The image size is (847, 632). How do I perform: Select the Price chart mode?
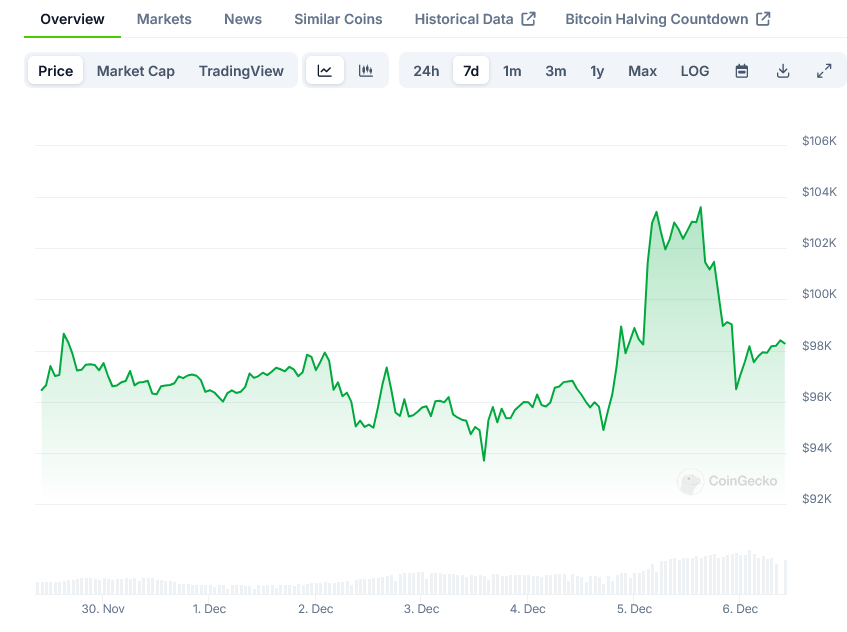[x=56, y=71]
